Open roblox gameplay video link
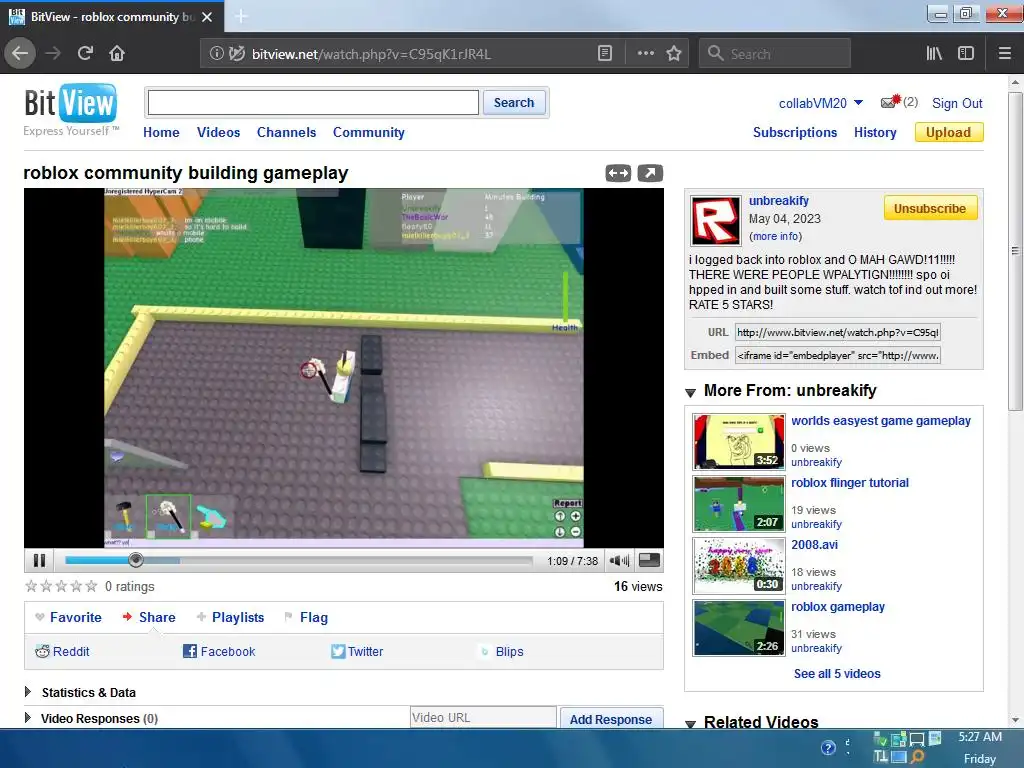The image size is (1024, 768). click(x=838, y=607)
